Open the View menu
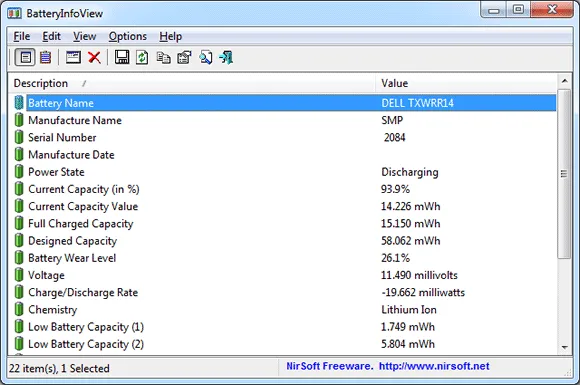Screen dimensions: 580x385 pos(85,36)
